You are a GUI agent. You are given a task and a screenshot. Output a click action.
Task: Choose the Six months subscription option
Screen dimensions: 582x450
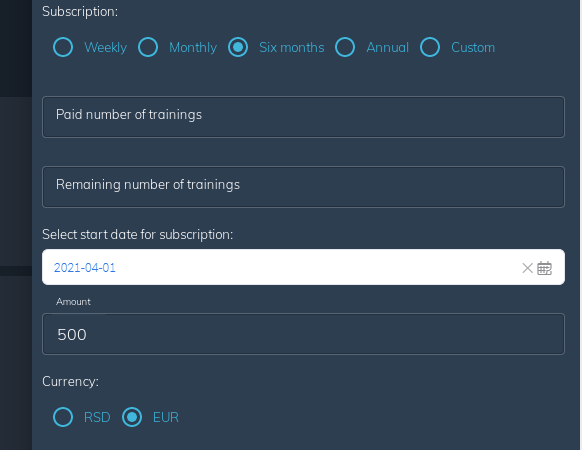(238, 47)
